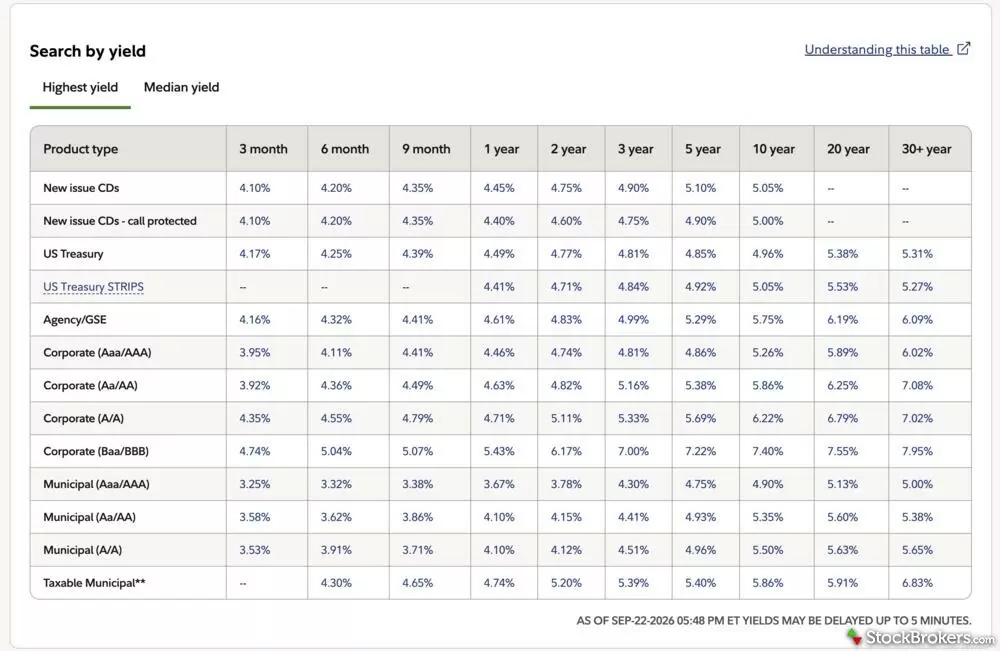Viewport: 1000px width, 651px height.
Task: Select Corporate (Aaa/AAA) 3 month 3.95% yield
Action: point(254,353)
